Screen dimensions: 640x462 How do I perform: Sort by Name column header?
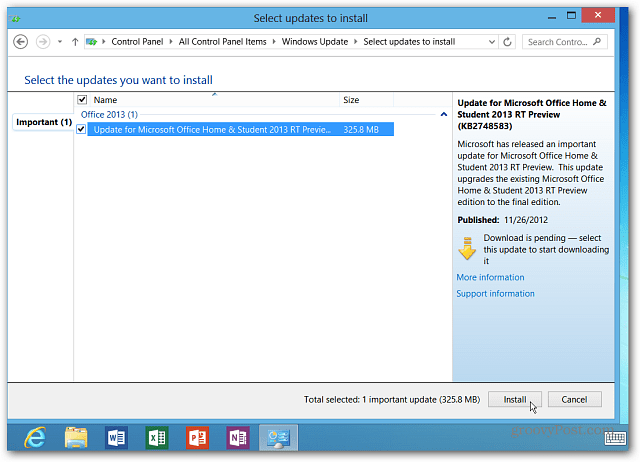point(214,100)
